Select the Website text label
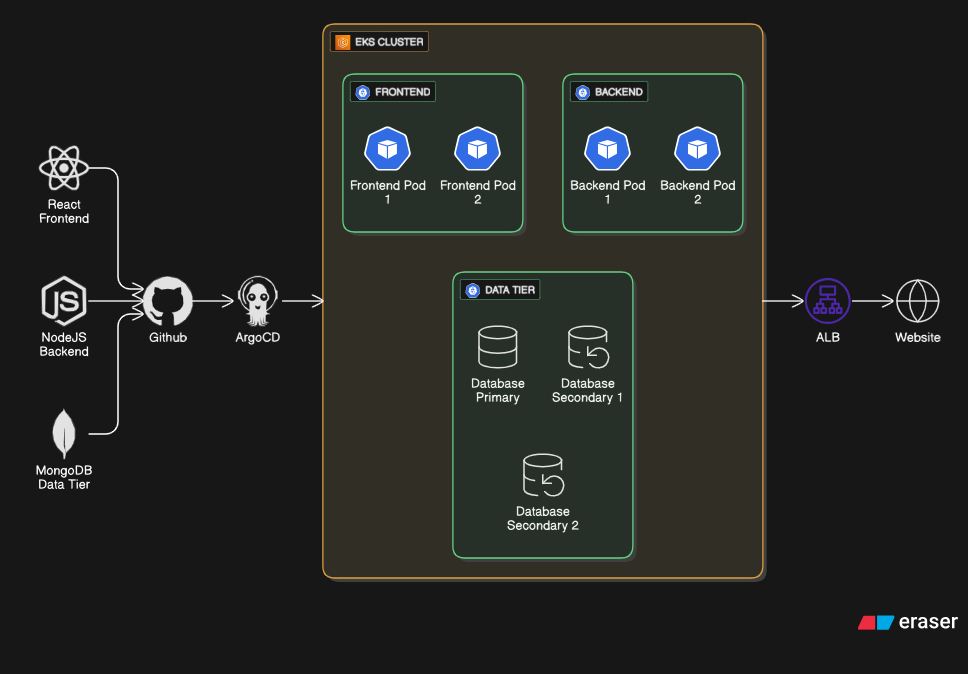 [x=918, y=338]
